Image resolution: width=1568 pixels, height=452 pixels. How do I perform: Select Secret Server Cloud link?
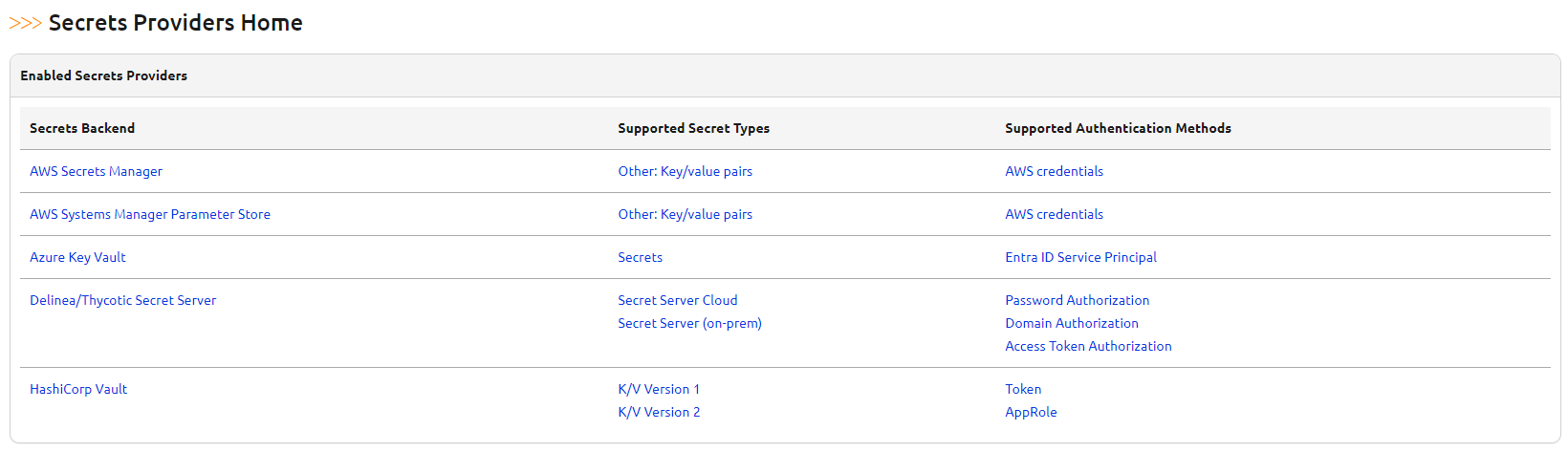pos(677,300)
